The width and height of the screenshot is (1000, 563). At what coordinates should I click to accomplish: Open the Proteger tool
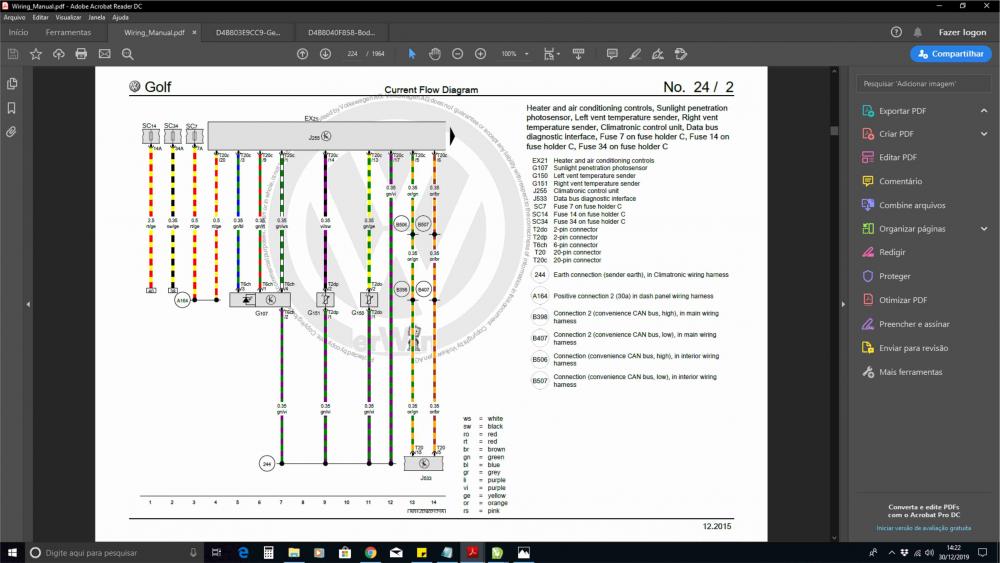click(894, 276)
